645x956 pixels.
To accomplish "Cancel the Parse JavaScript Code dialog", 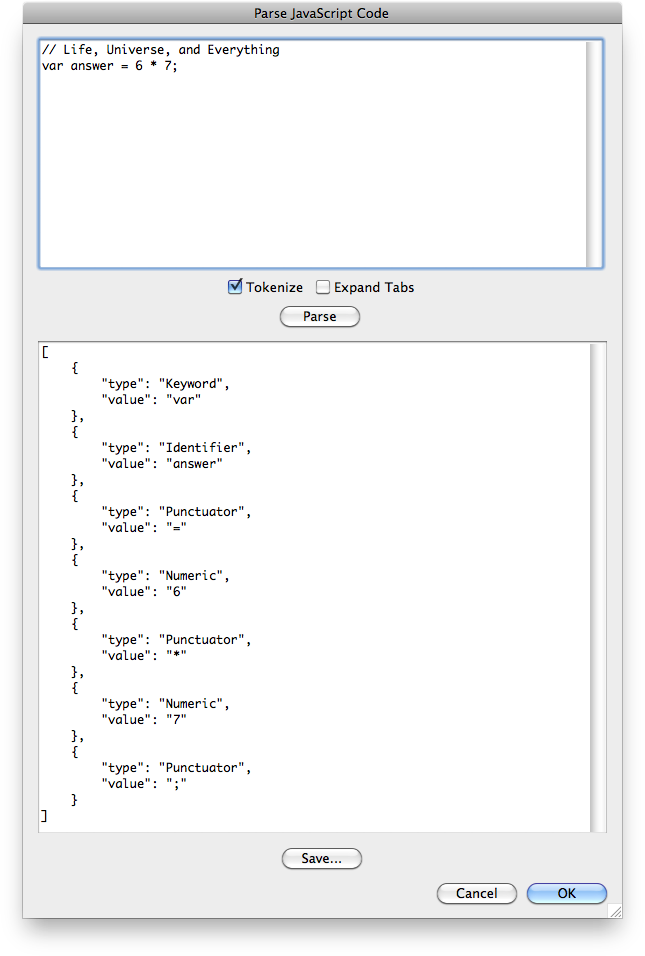I will [x=476, y=893].
